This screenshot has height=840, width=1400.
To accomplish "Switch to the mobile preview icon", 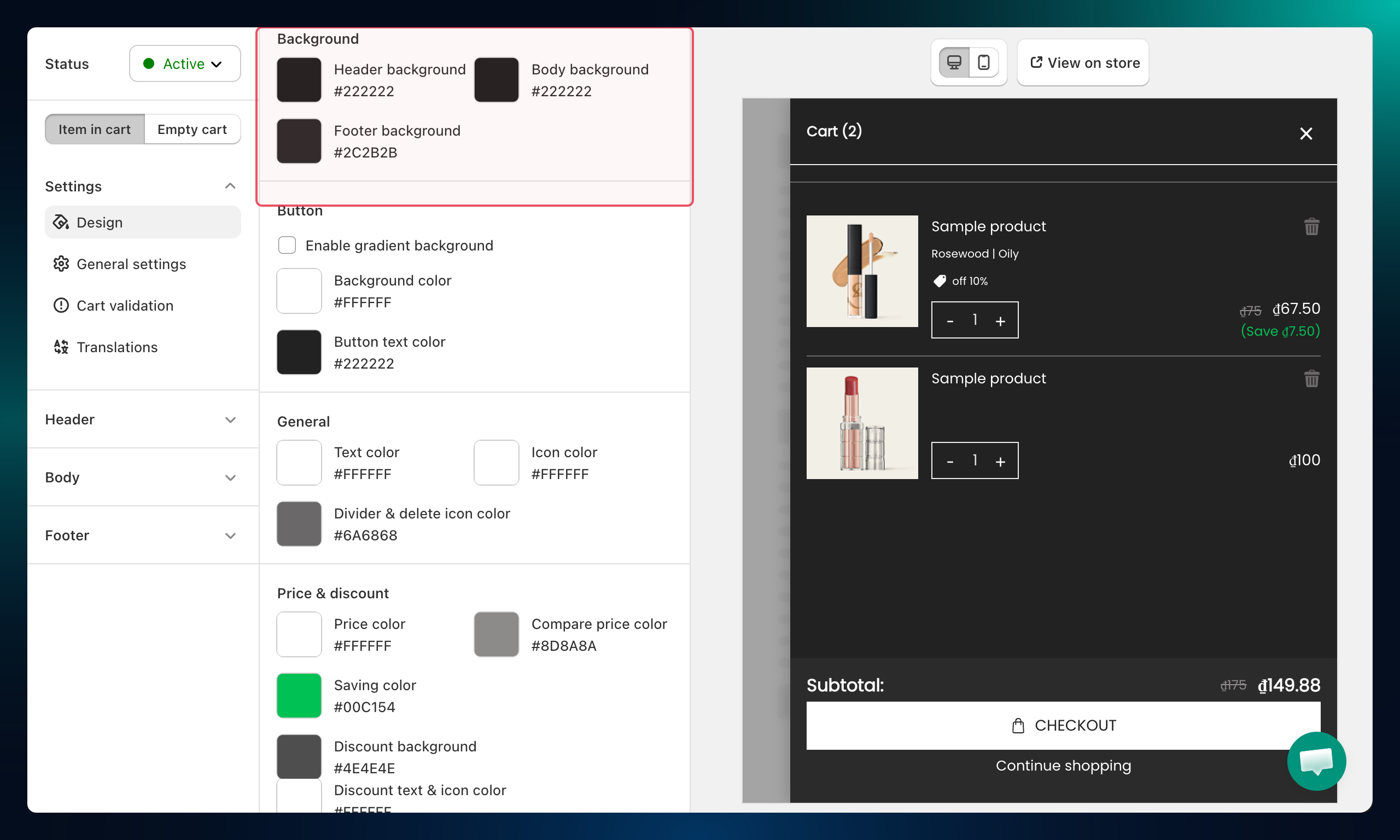I will pyautogui.click(x=983, y=62).
